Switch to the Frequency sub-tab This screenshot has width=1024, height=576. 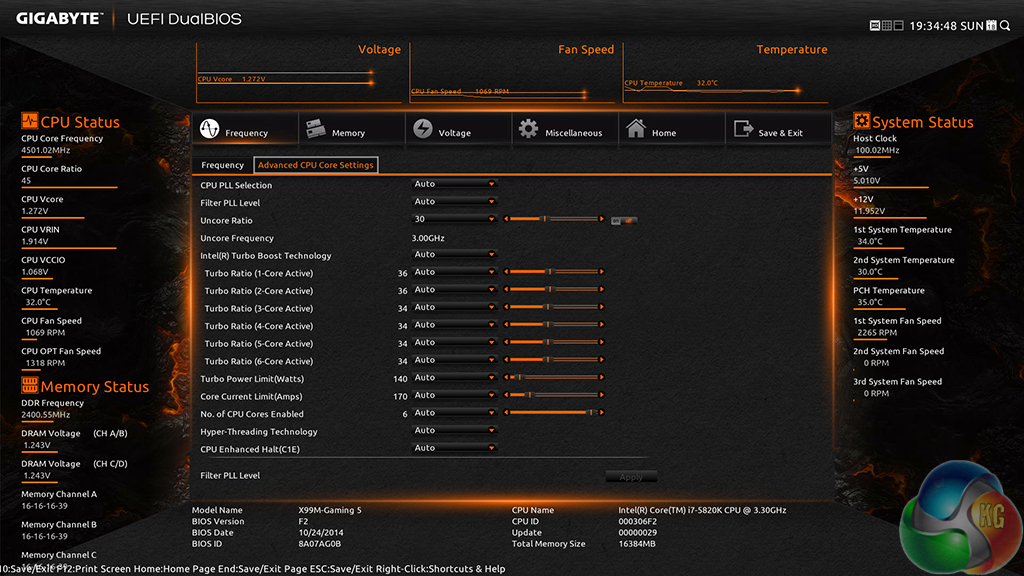pyautogui.click(x=222, y=165)
